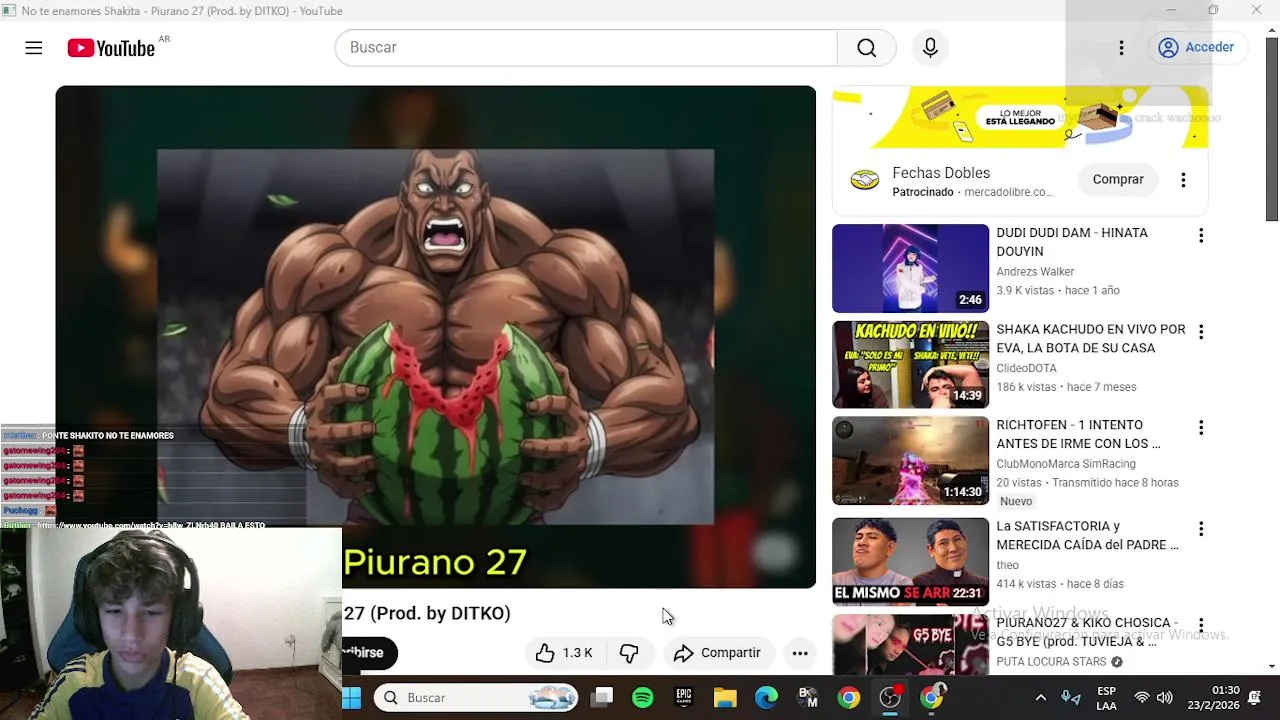1280x720 pixels.
Task: Click Comprar on the sponsored ad
Action: [1118, 179]
